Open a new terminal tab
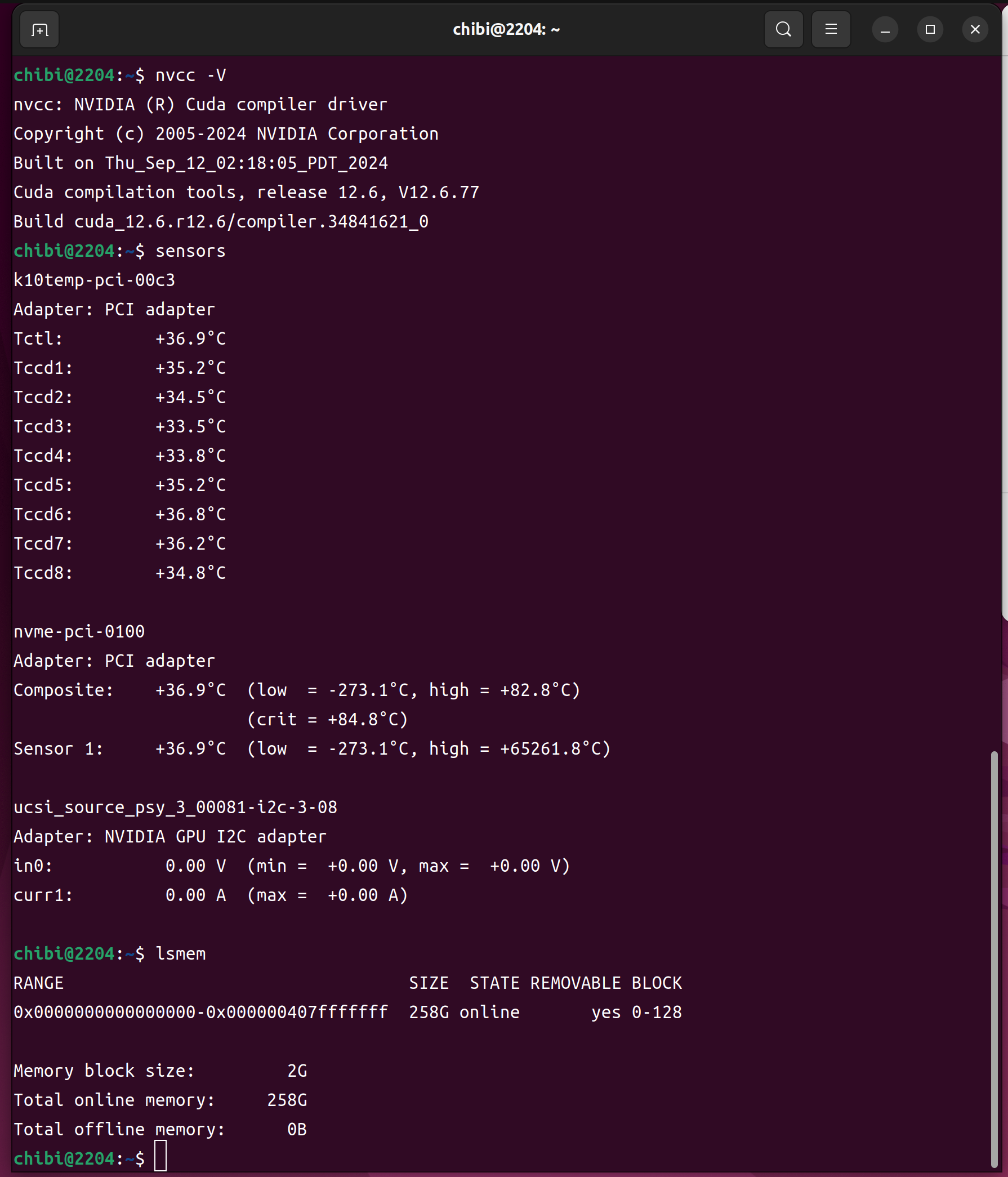Image resolution: width=1008 pixels, height=1177 pixels. [39, 29]
